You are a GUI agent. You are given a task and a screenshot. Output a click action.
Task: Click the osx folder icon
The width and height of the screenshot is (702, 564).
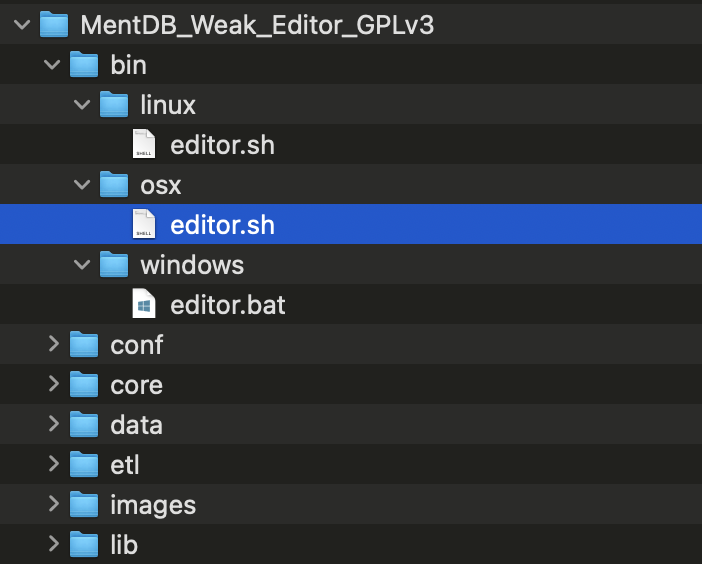point(114,185)
